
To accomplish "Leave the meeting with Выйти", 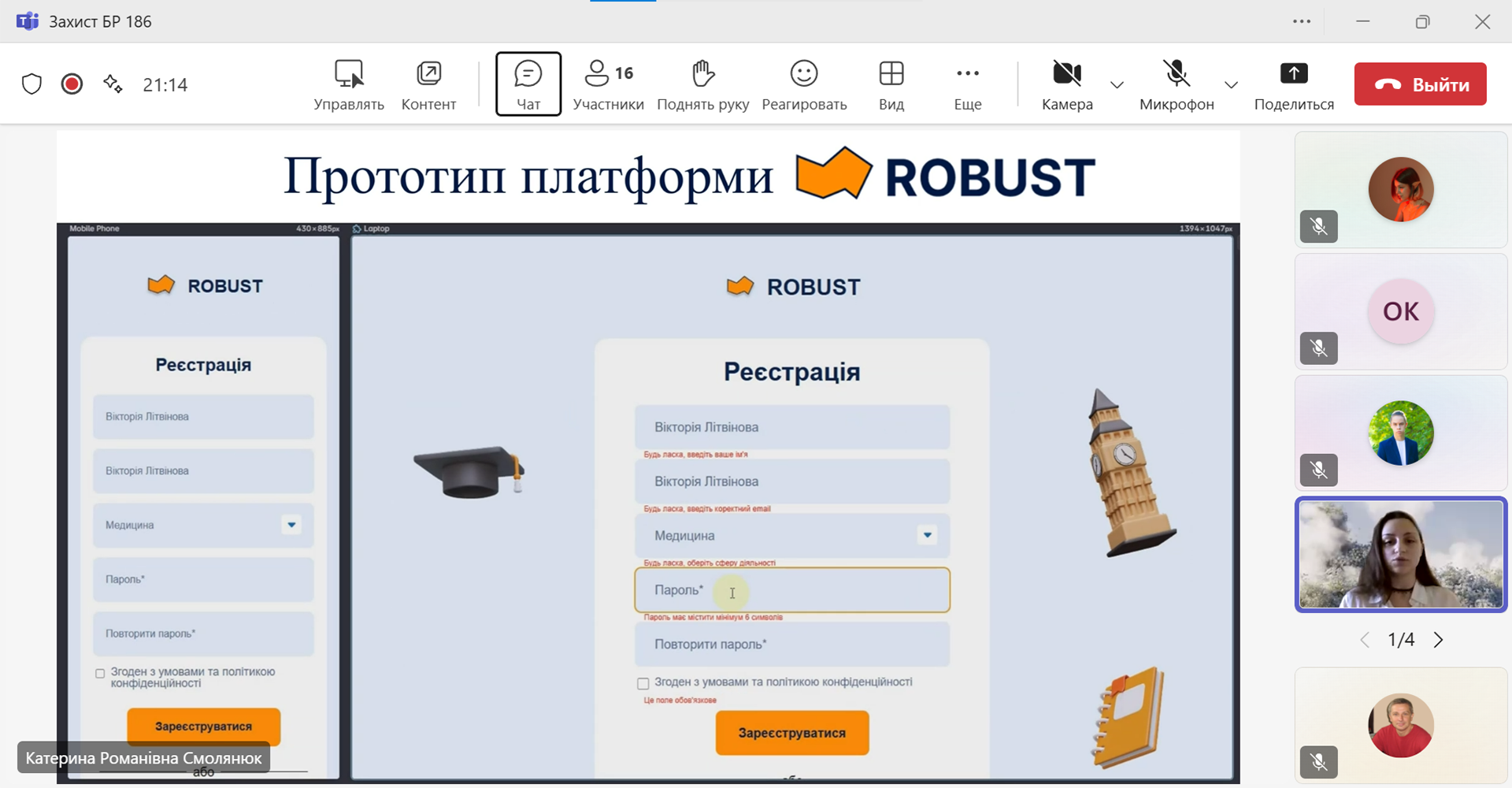I will [1421, 84].
